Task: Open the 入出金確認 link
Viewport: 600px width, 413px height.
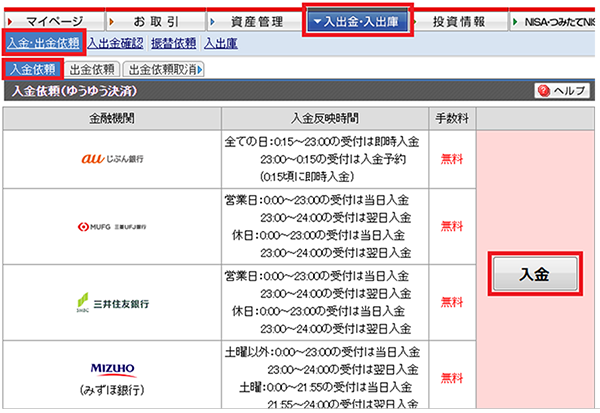Action: coord(115,42)
